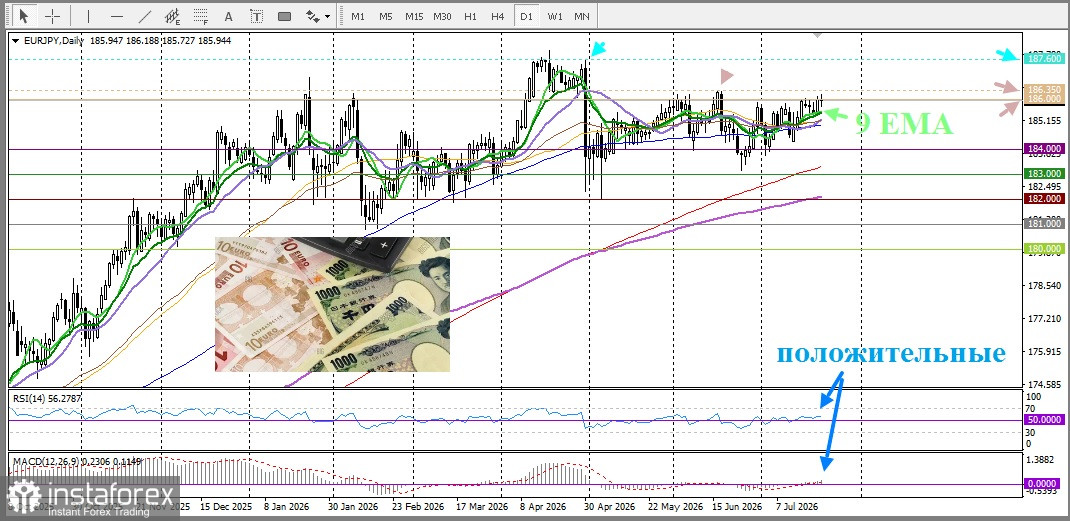Click the 178.540 price scale value
The width and height of the screenshot is (1070, 521).
pos(1043,285)
